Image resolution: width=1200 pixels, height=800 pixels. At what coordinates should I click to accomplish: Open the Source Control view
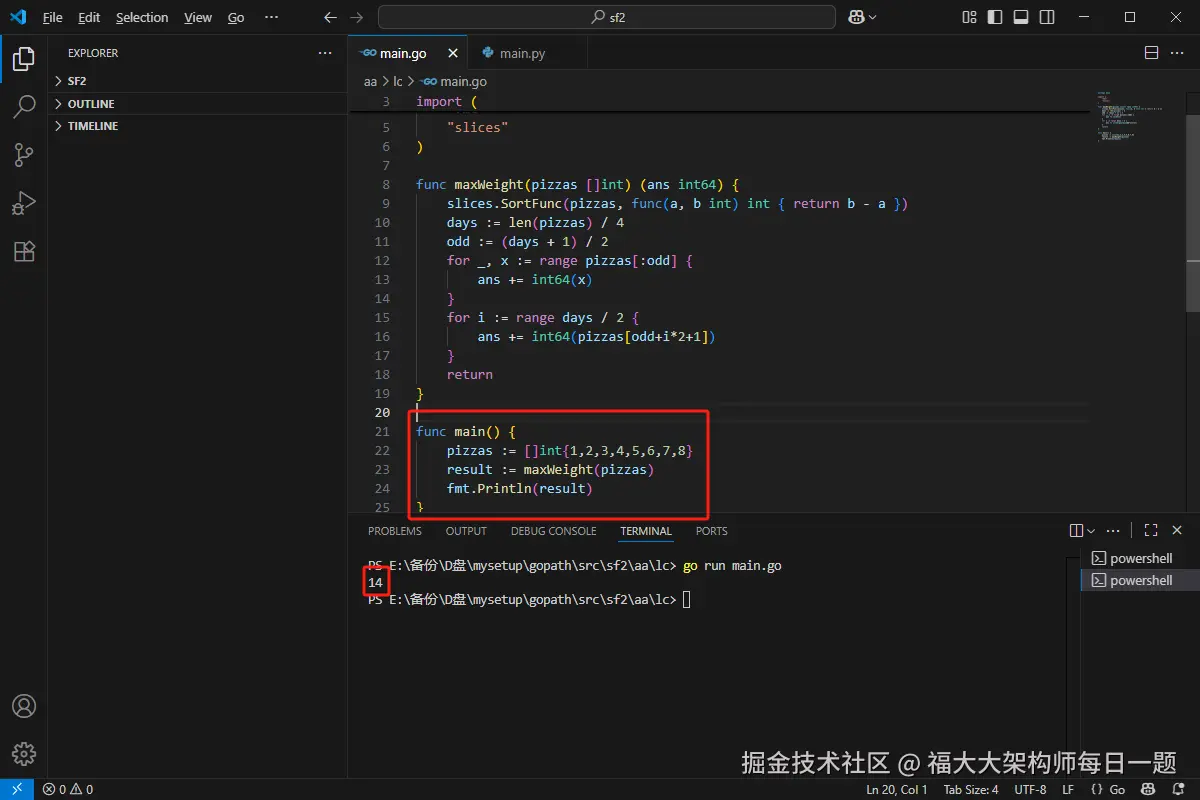click(x=24, y=155)
